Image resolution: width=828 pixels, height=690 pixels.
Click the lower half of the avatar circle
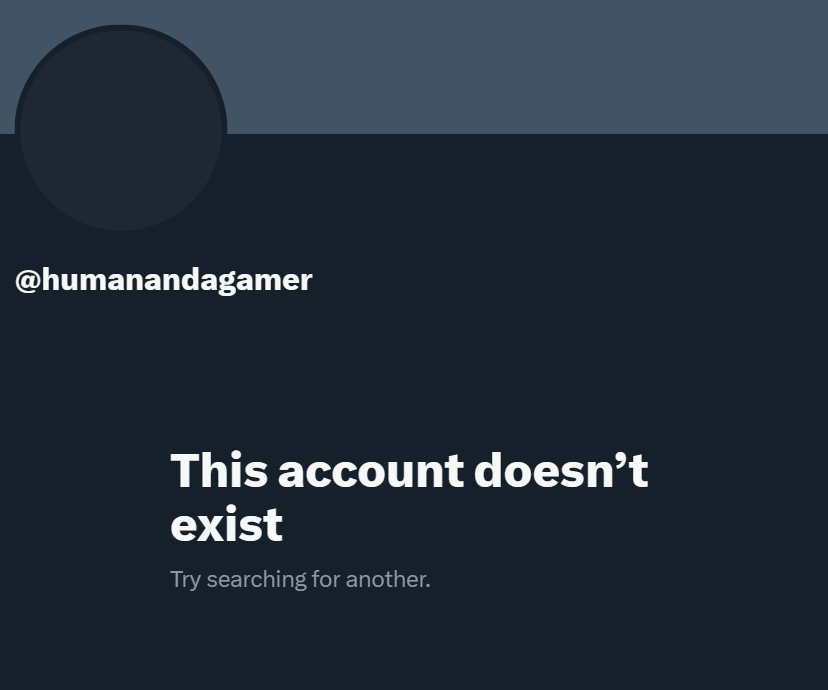tap(121, 179)
